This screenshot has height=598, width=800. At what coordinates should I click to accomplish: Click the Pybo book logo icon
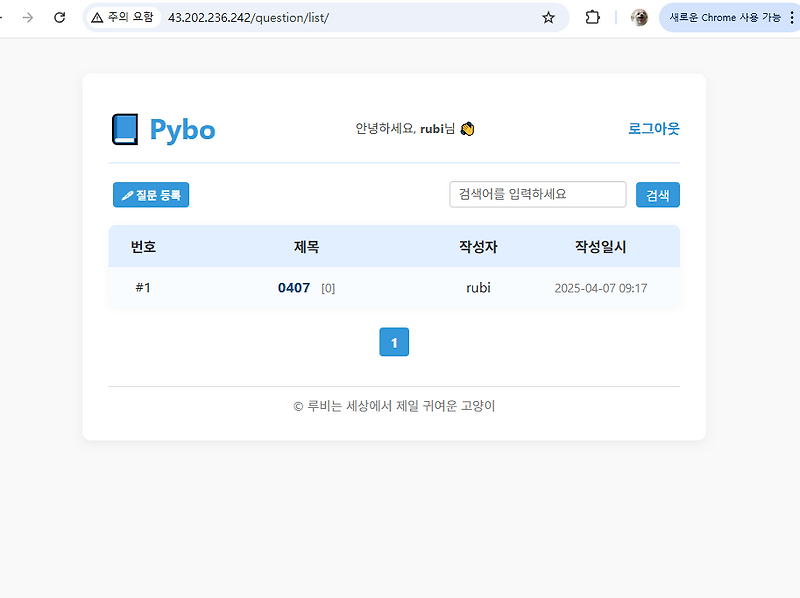coord(125,128)
